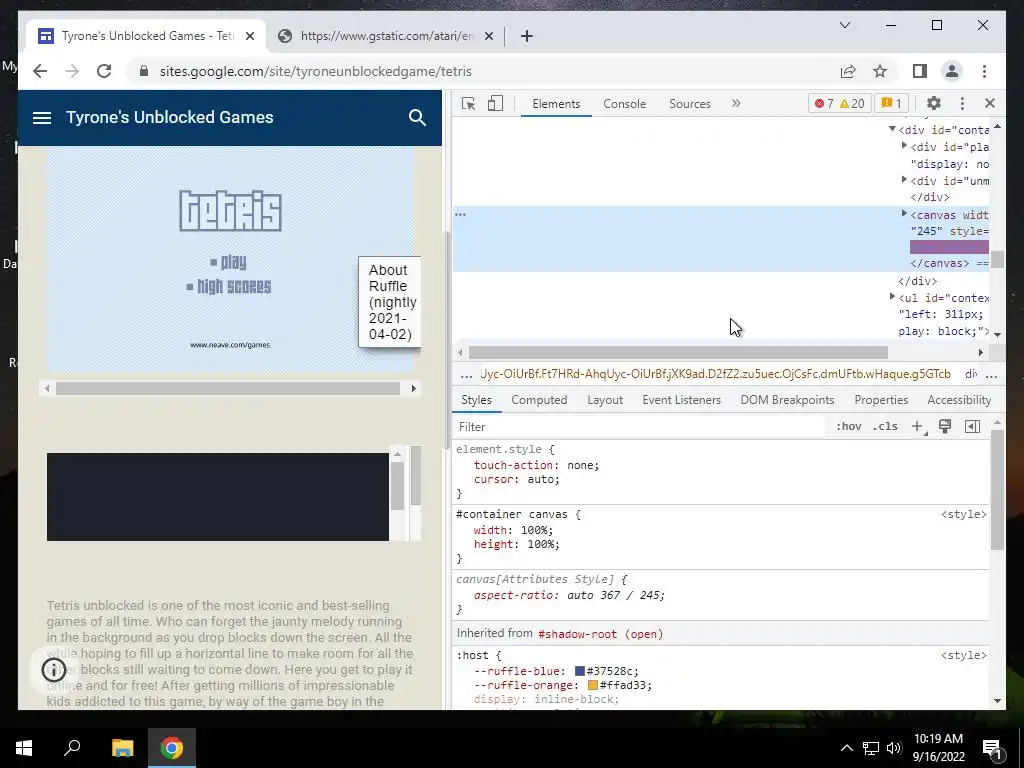Screen dimensions: 1024x768
Task: Switch to the Console tab
Action: coord(624,104)
